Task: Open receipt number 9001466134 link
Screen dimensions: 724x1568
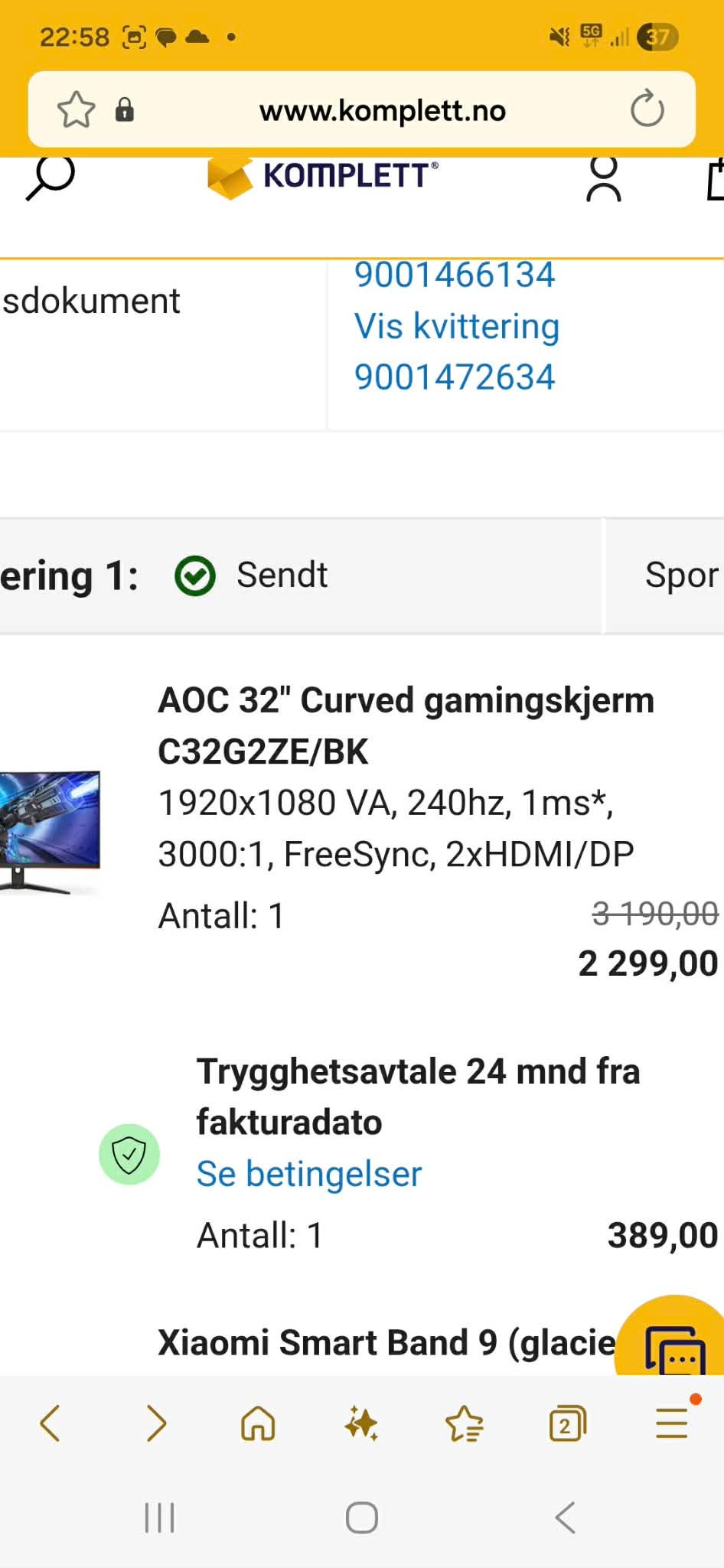Action: [455, 274]
